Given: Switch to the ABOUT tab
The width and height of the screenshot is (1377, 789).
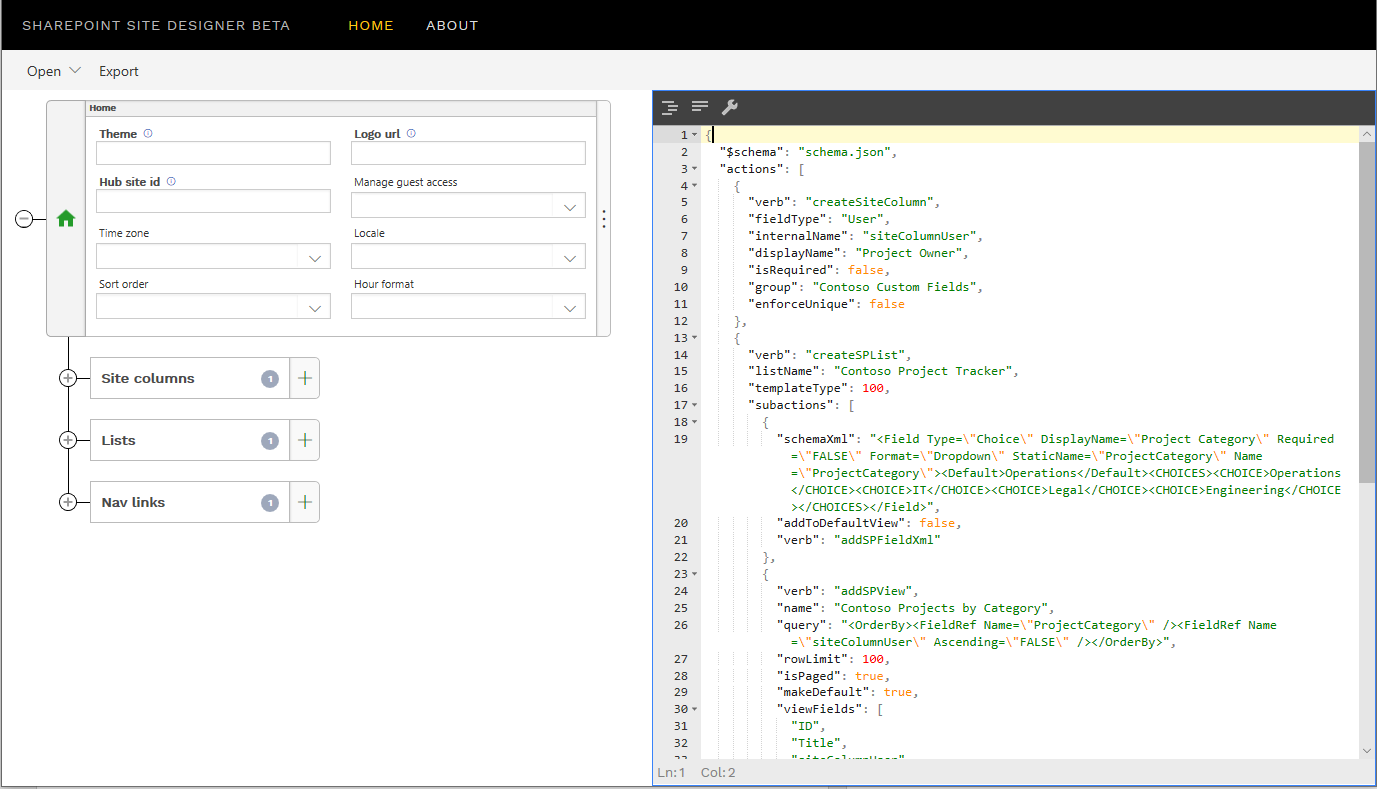Looking at the screenshot, I should [452, 26].
